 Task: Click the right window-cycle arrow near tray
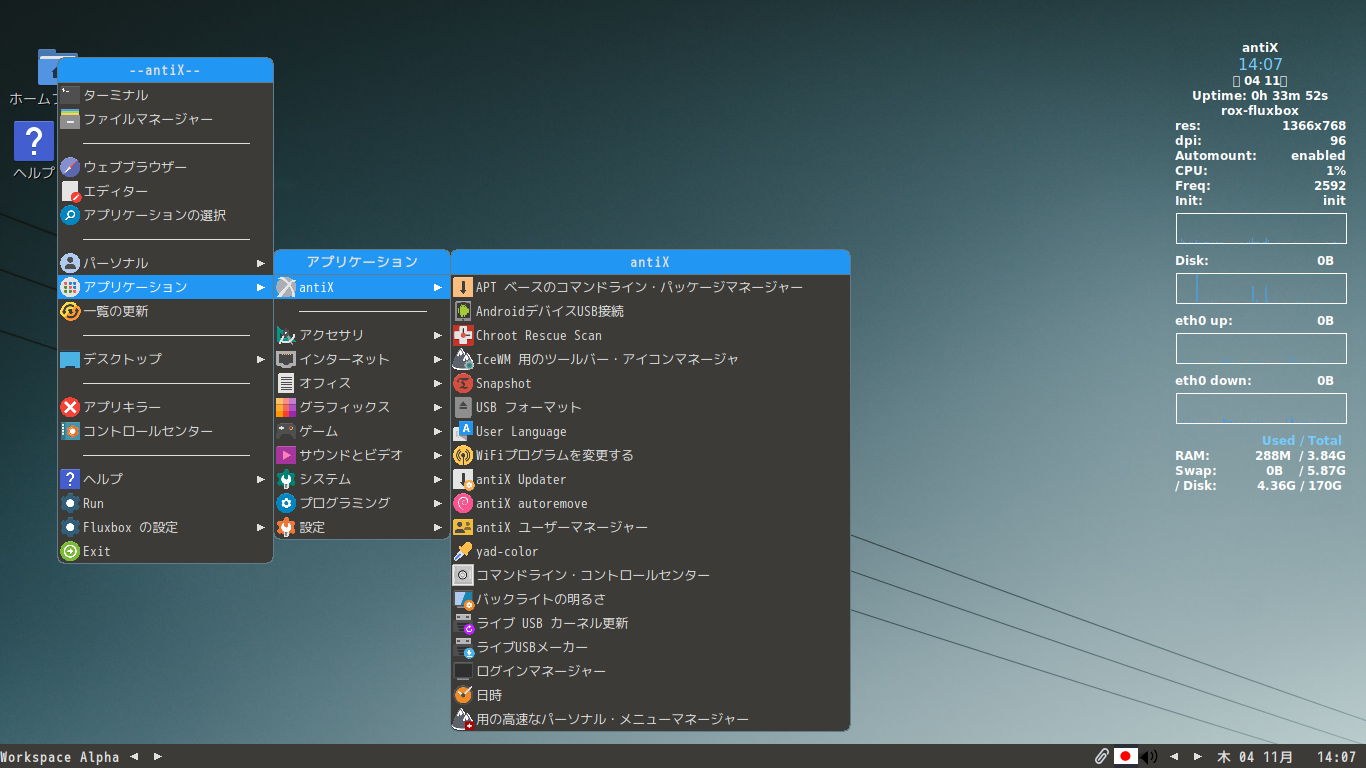(1198, 756)
